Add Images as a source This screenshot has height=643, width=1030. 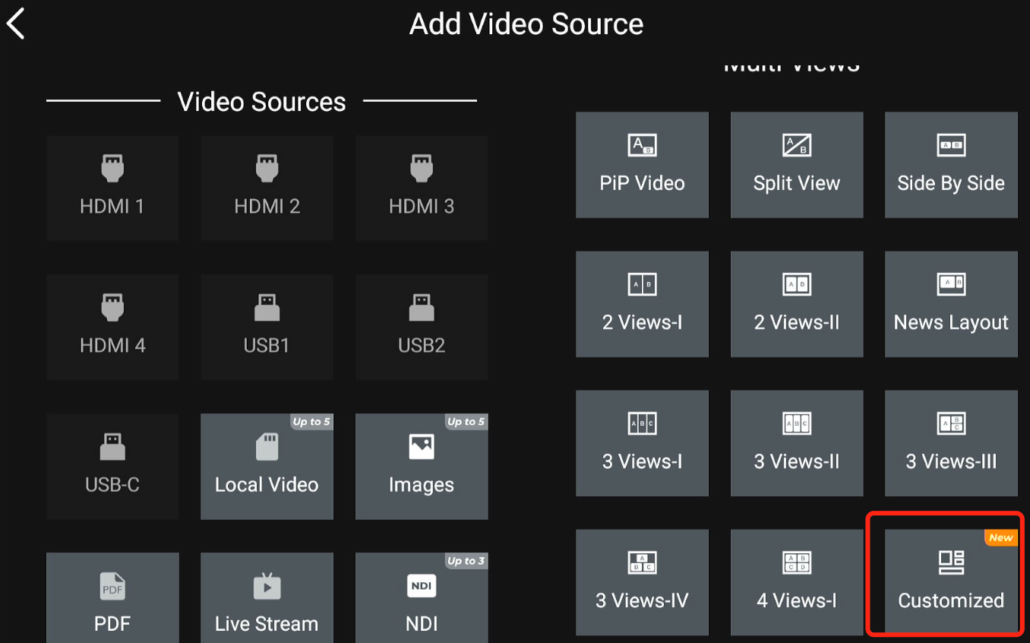click(421, 466)
